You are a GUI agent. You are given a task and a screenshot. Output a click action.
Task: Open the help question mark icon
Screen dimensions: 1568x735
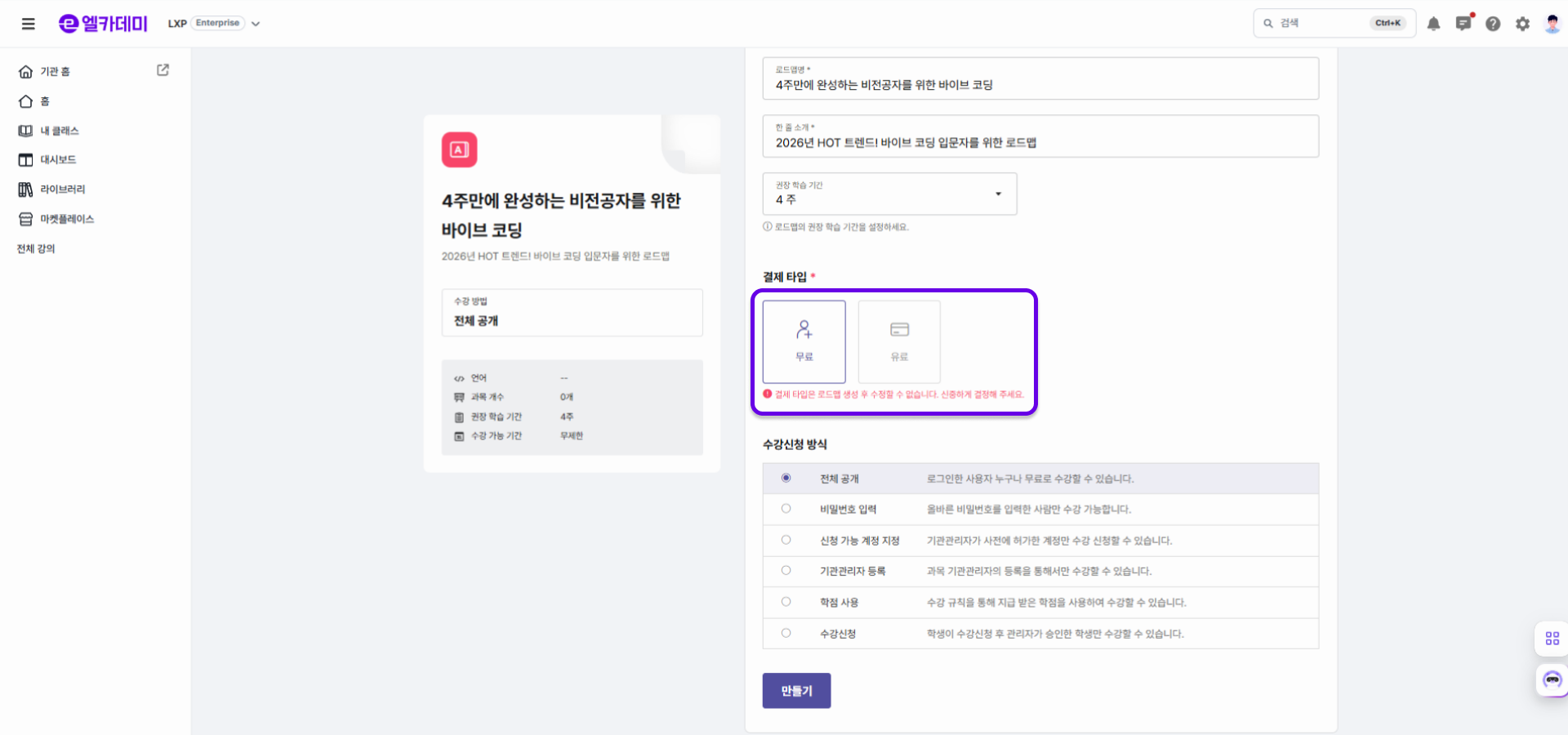(x=1493, y=24)
